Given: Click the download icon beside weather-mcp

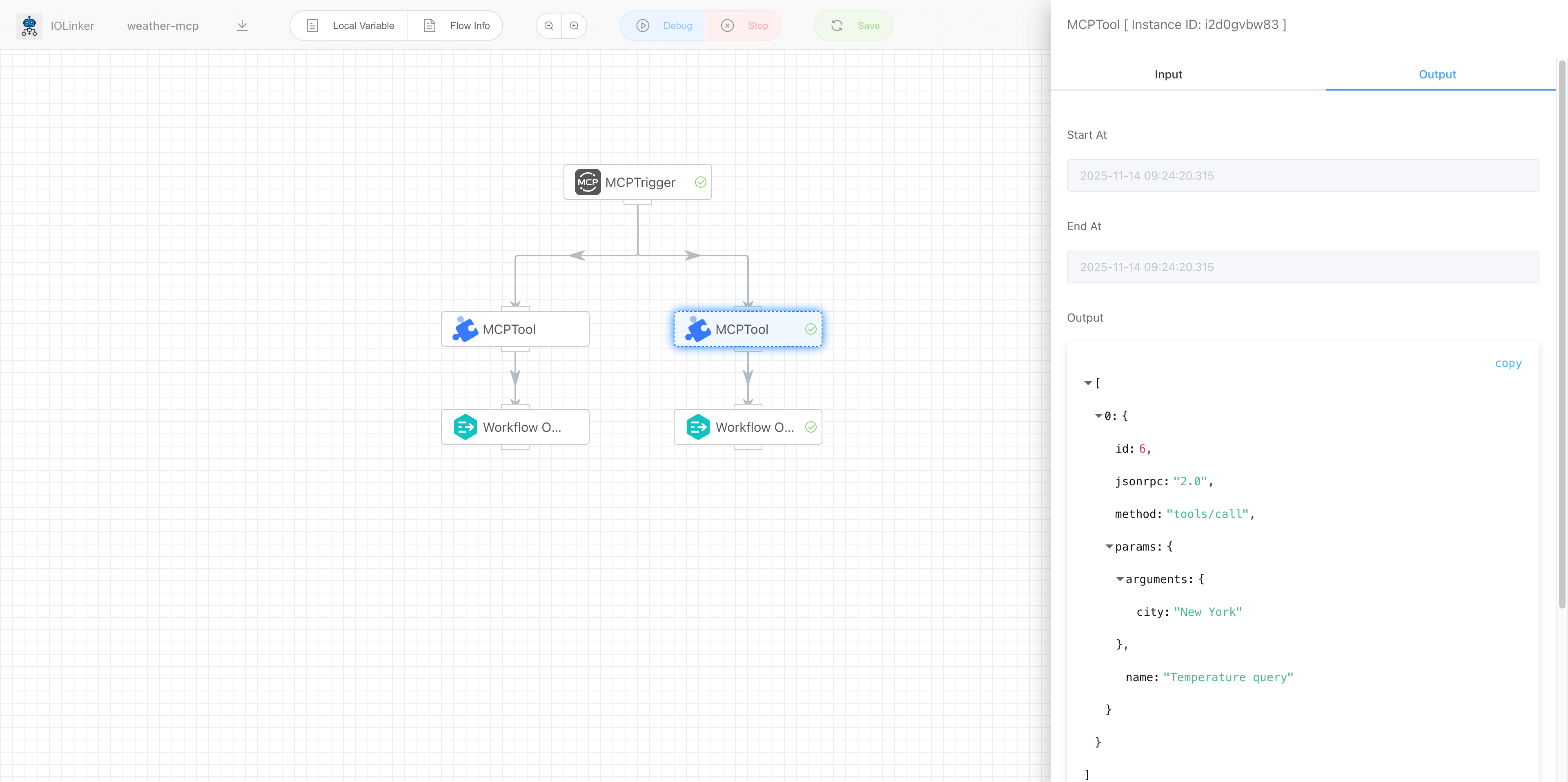Looking at the screenshot, I should point(242,26).
